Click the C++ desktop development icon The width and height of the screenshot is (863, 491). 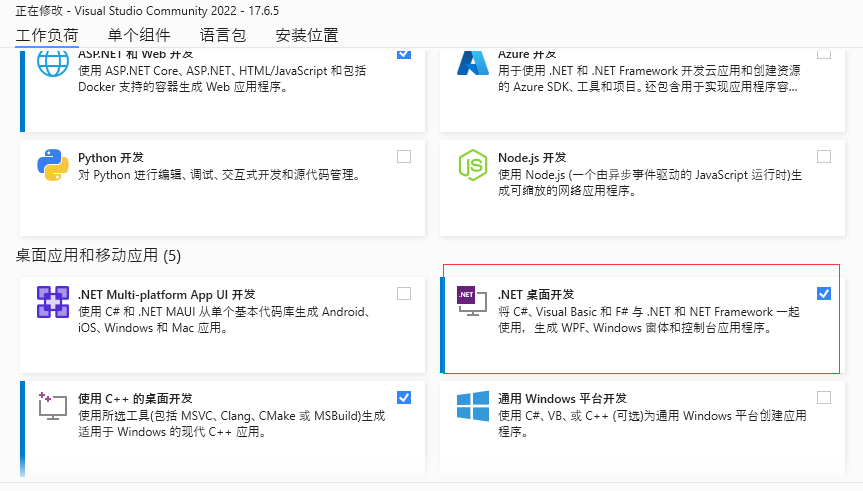pyautogui.click(x=52, y=405)
